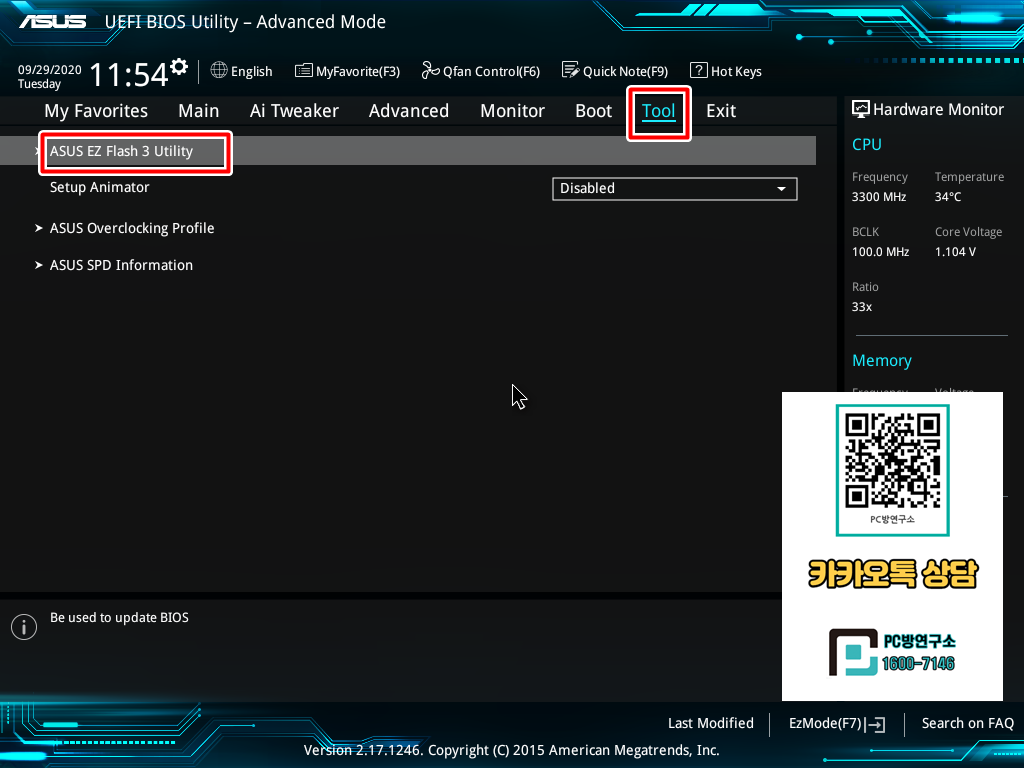Expand ASUS SPD Information
Viewport: 1024px width, 768px height.
pos(121,265)
